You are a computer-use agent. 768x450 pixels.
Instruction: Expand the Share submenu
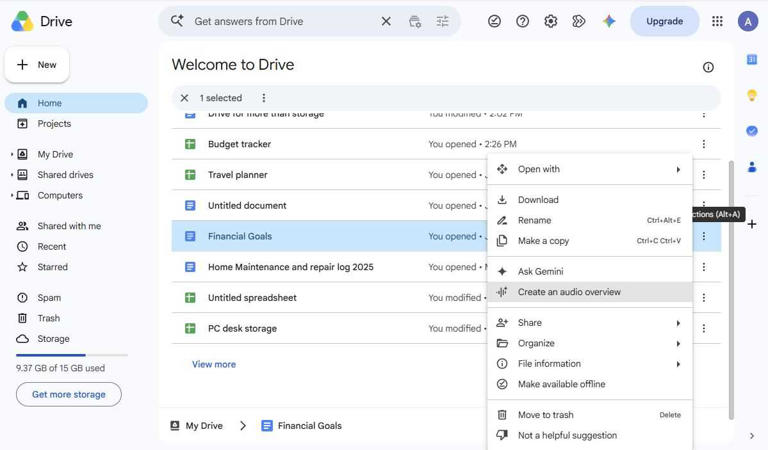[x=590, y=323]
